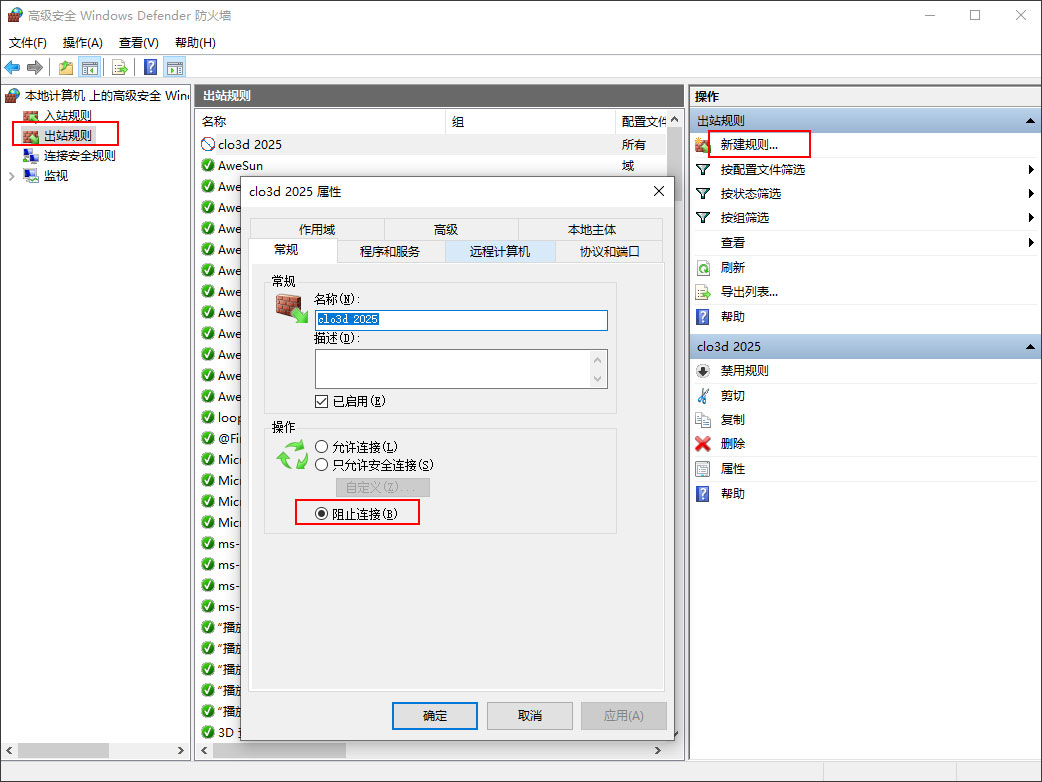Screen dimensions: 1042x782
Task: Open the 按配置文件筛选 submenu arrow
Action: coord(1031,170)
